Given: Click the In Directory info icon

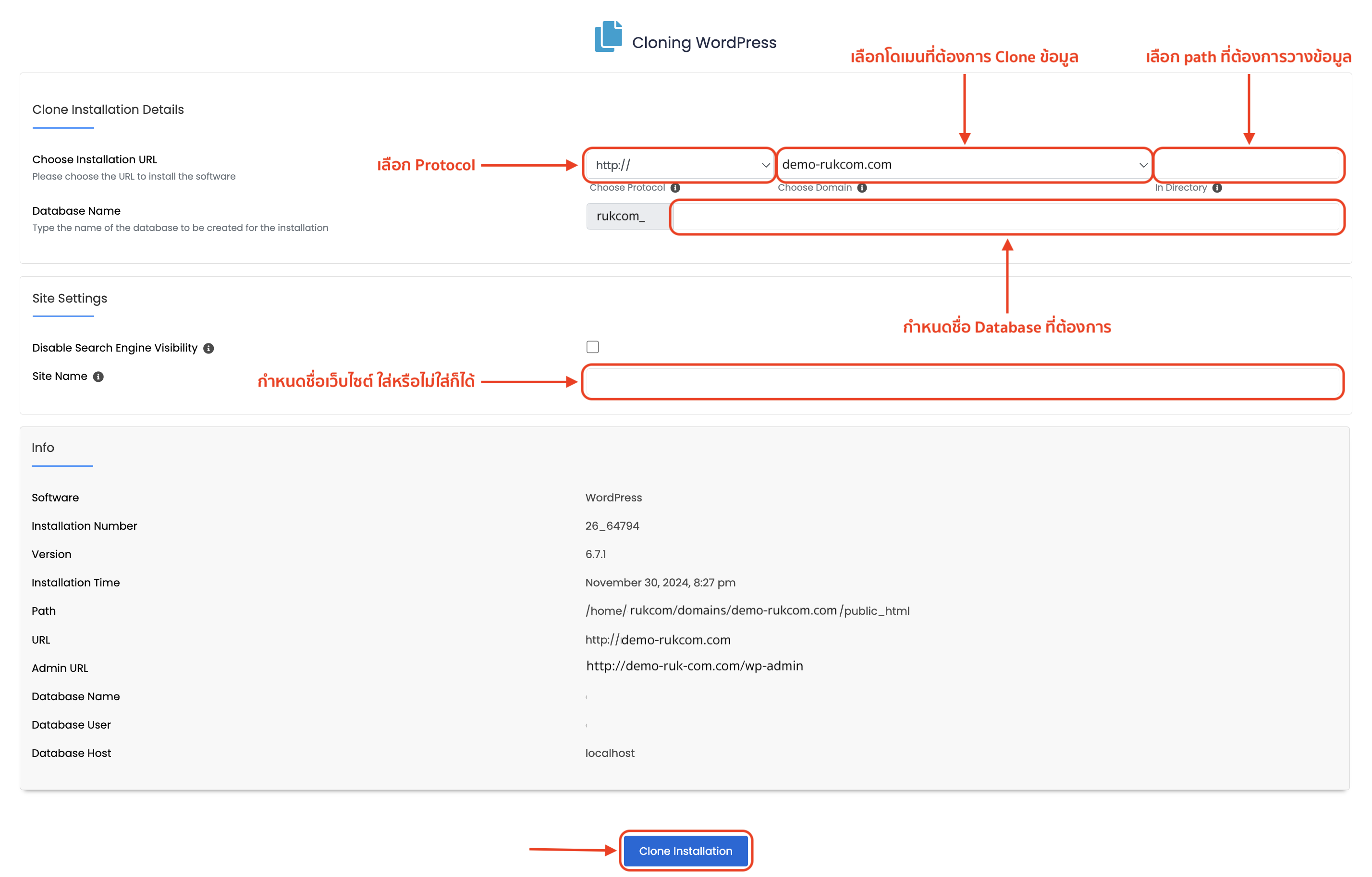Looking at the screenshot, I should [1217, 188].
